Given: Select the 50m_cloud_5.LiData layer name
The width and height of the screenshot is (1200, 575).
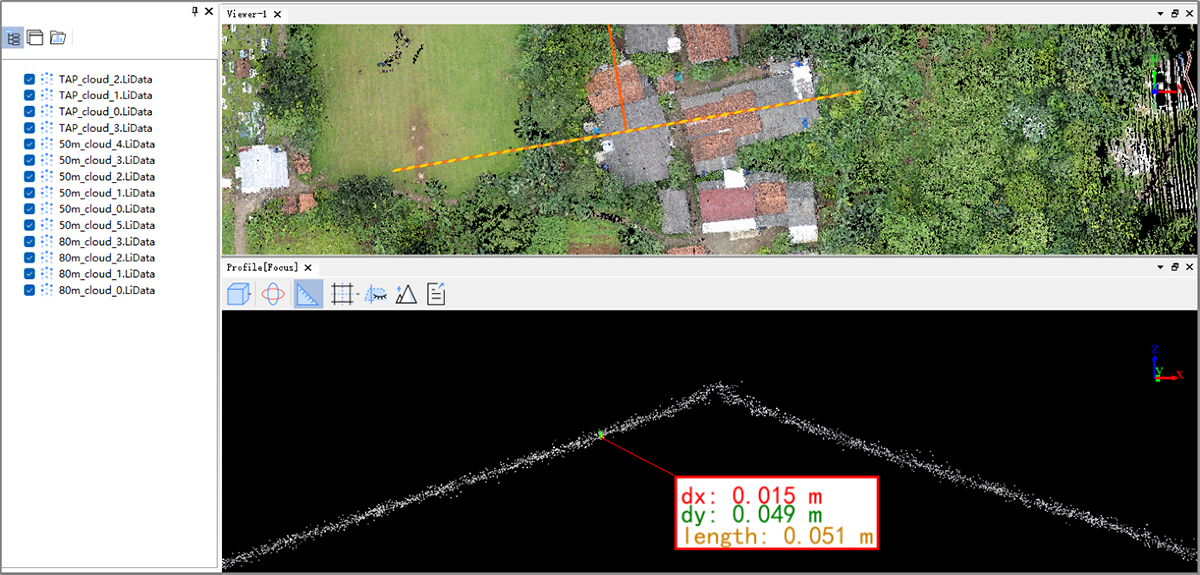Looking at the screenshot, I should (x=106, y=225).
